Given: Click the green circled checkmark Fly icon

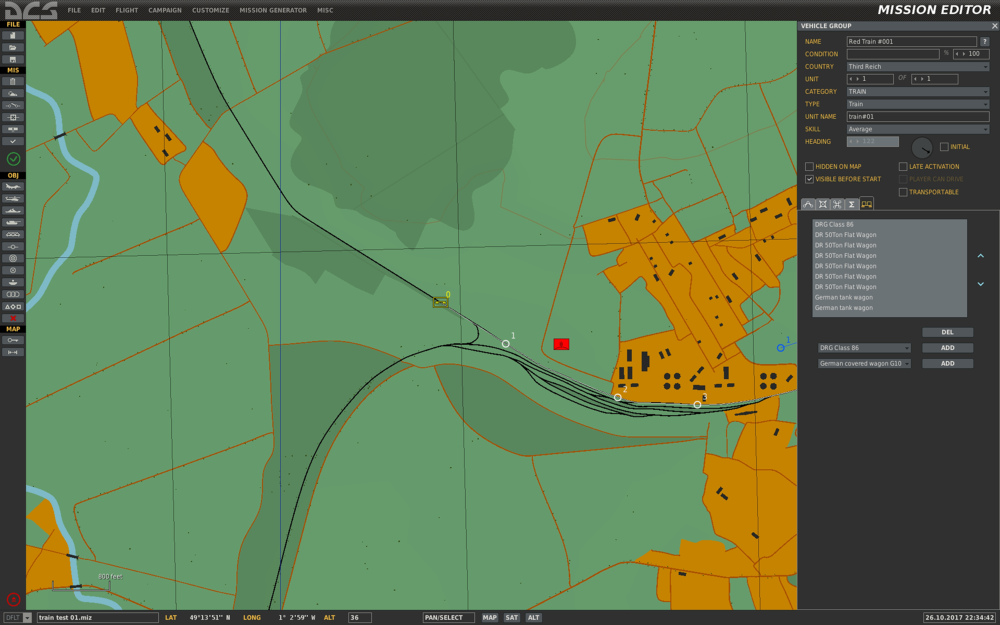Looking at the screenshot, I should point(13,159).
